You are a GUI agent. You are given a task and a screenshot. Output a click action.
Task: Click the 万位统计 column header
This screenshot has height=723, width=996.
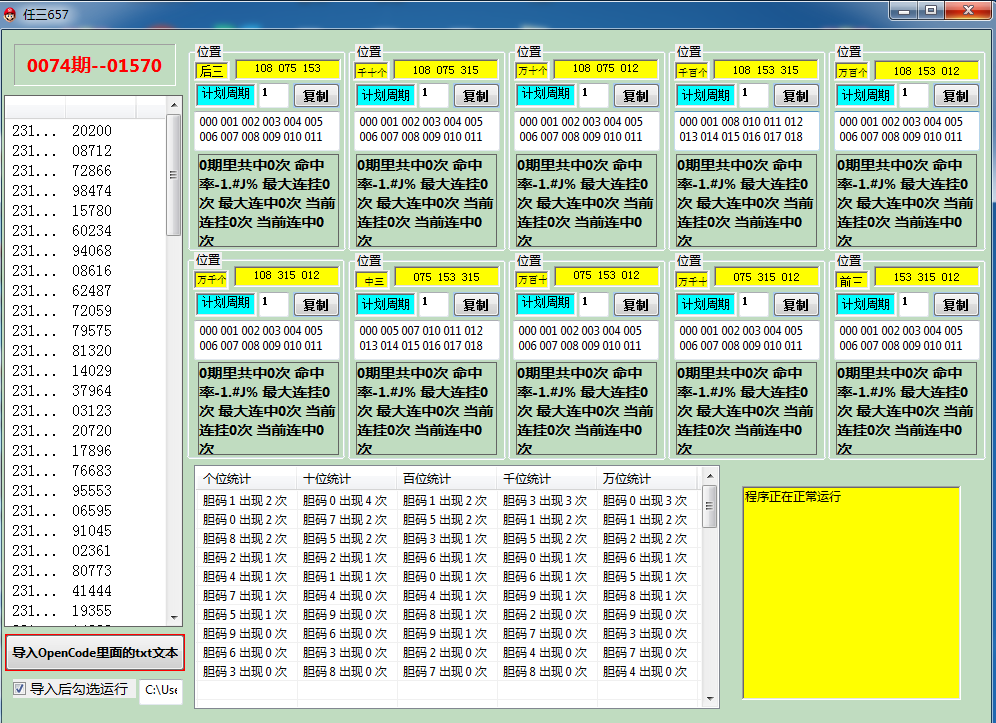tap(647, 479)
